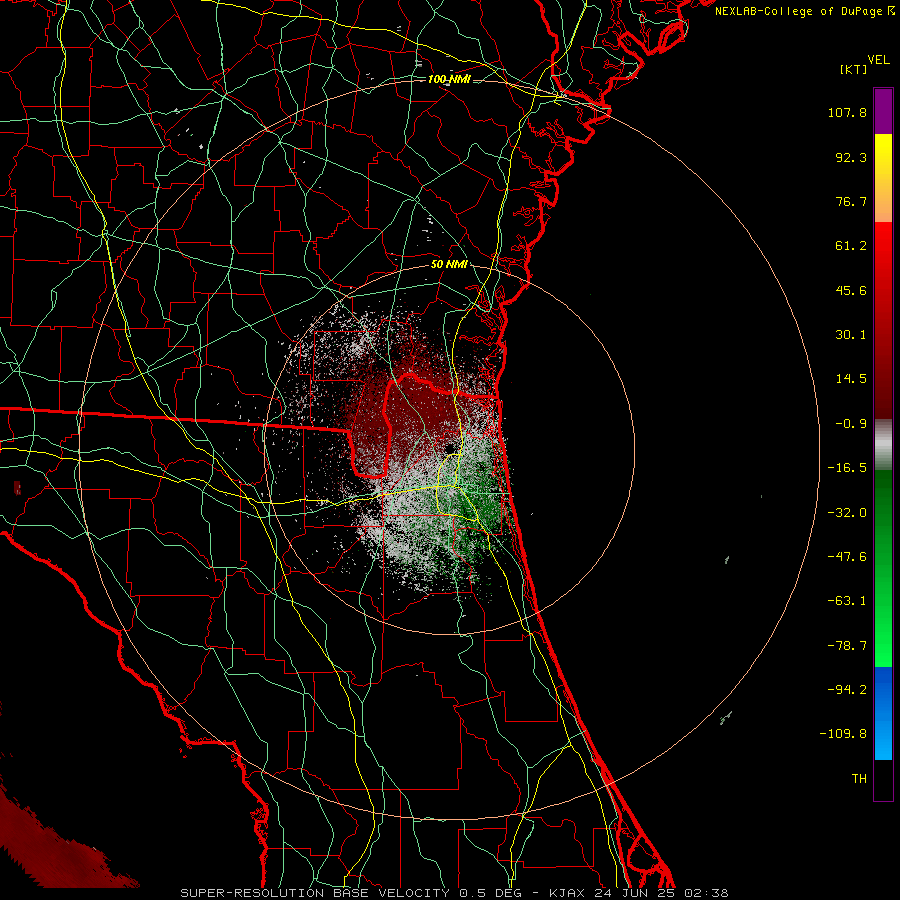Click the VEL legend title
Viewport: 900px width, 900px height.
878,60
